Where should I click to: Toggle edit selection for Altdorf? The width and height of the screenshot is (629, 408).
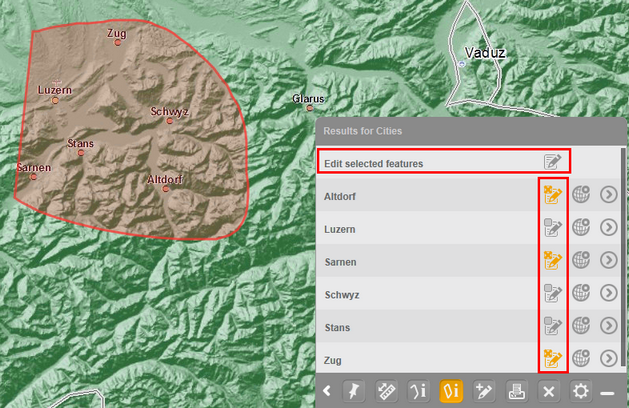click(552, 195)
